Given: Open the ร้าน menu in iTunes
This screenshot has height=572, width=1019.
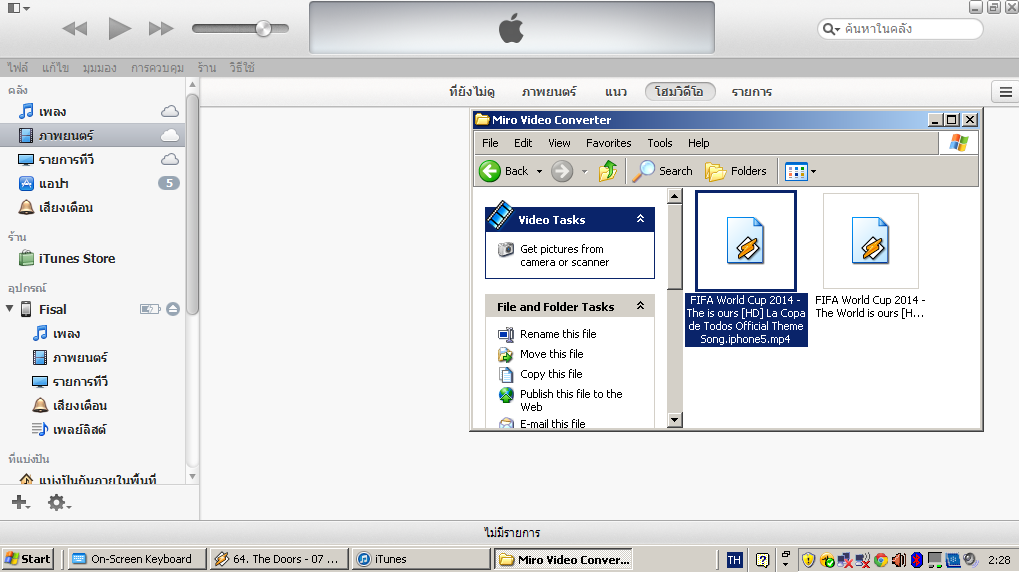Looking at the screenshot, I should 207,68.
